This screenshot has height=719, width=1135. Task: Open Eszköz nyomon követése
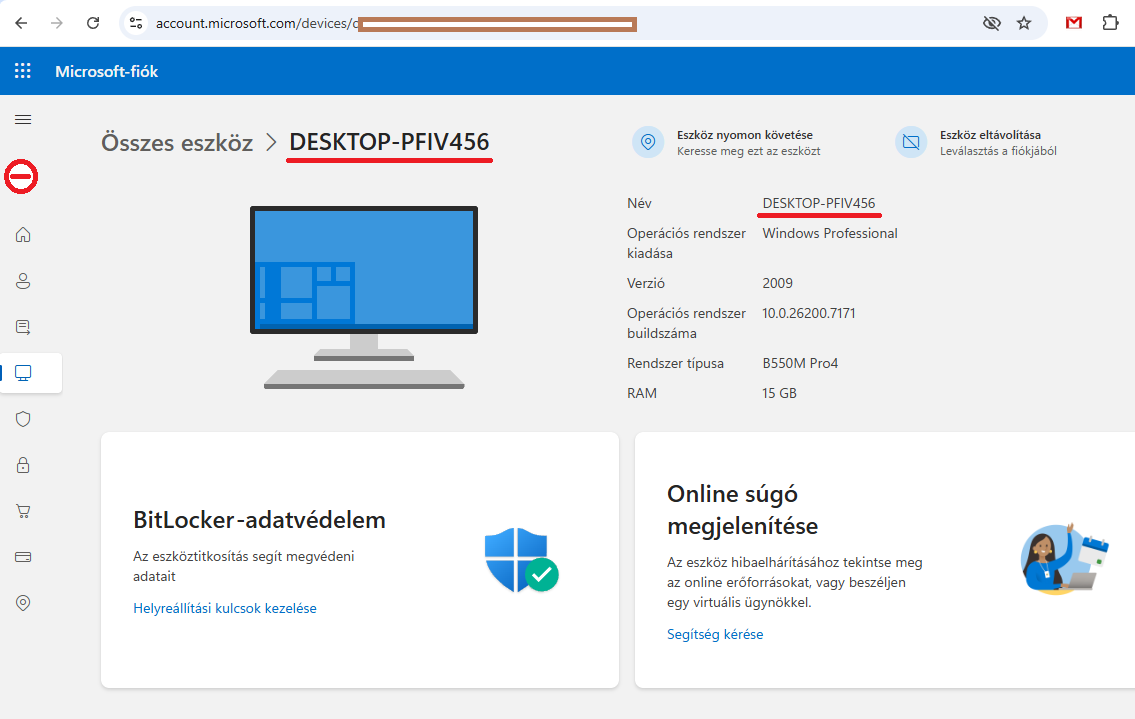tap(745, 135)
